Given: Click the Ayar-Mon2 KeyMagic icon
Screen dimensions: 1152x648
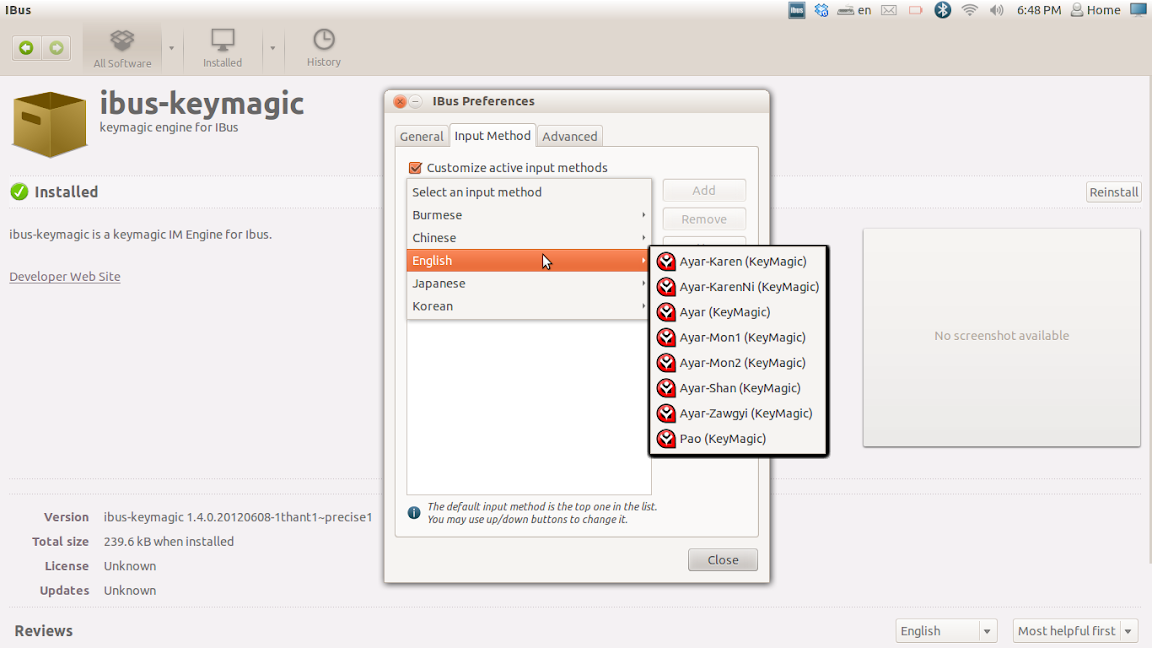Looking at the screenshot, I should [x=666, y=363].
